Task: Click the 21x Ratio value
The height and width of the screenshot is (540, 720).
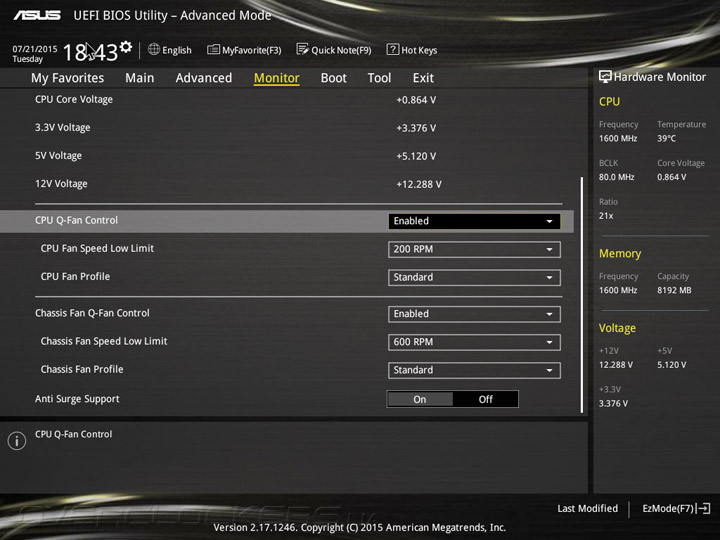Action: (606, 216)
